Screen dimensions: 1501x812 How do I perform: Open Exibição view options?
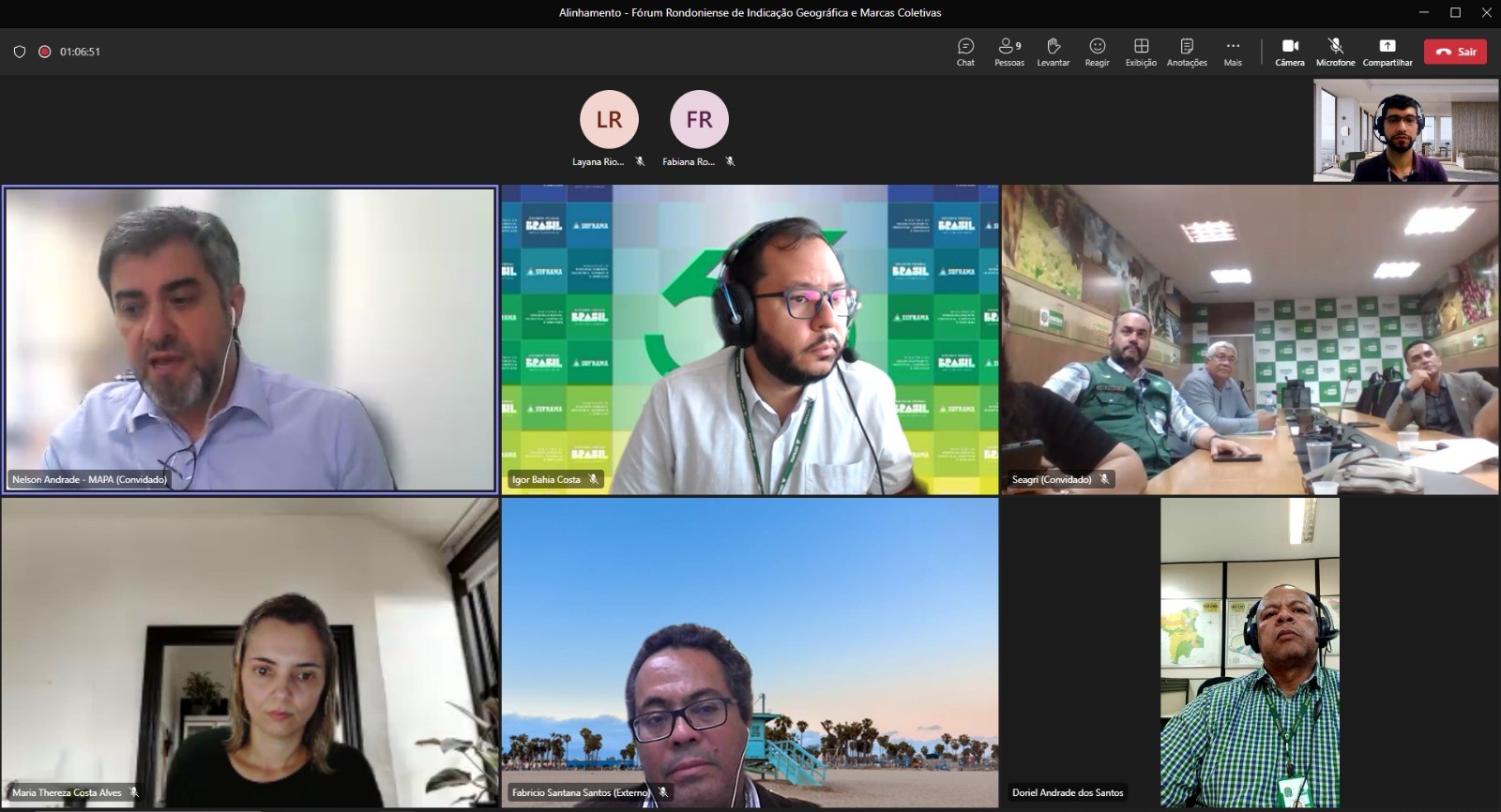pyautogui.click(x=1141, y=52)
